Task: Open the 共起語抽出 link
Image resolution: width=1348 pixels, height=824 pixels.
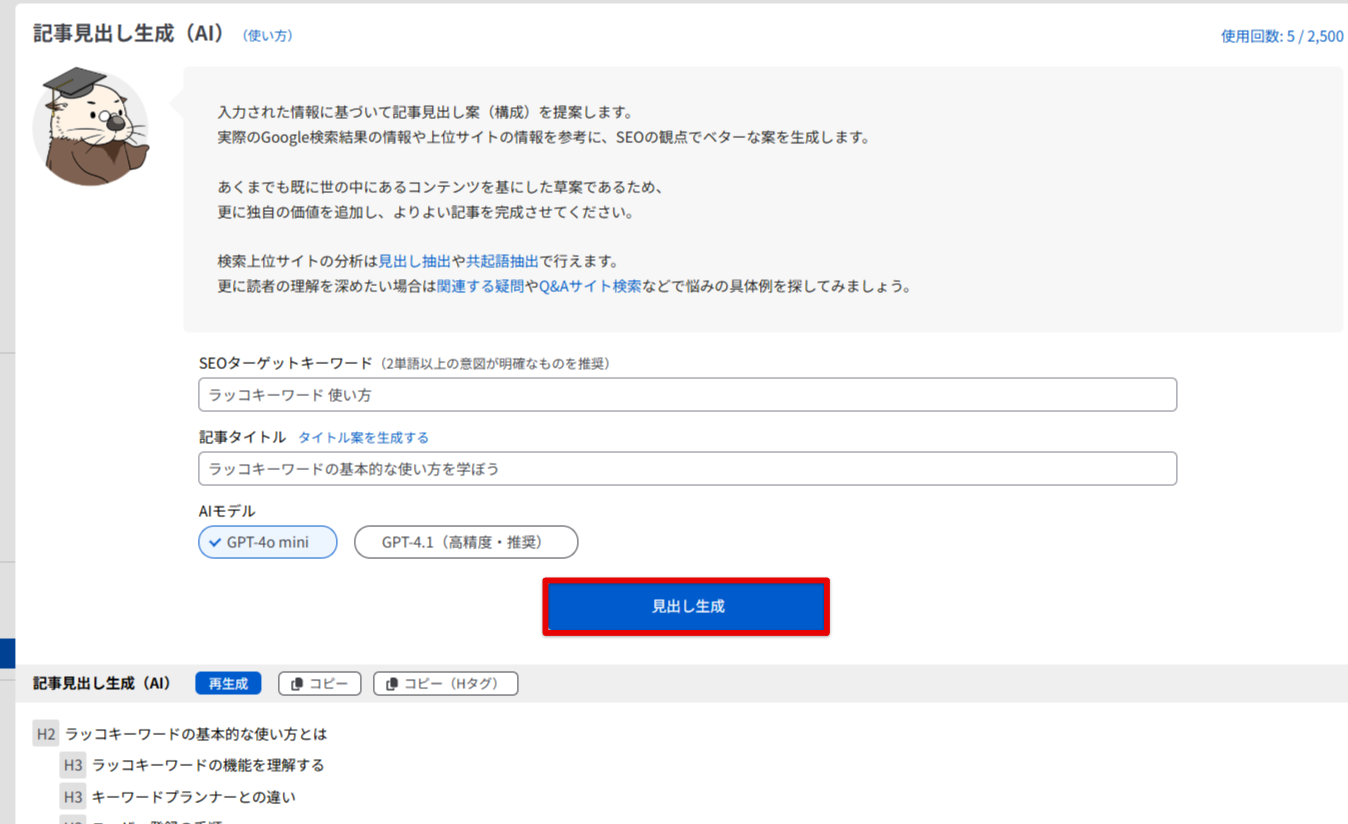Action: [x=502, y=261]
